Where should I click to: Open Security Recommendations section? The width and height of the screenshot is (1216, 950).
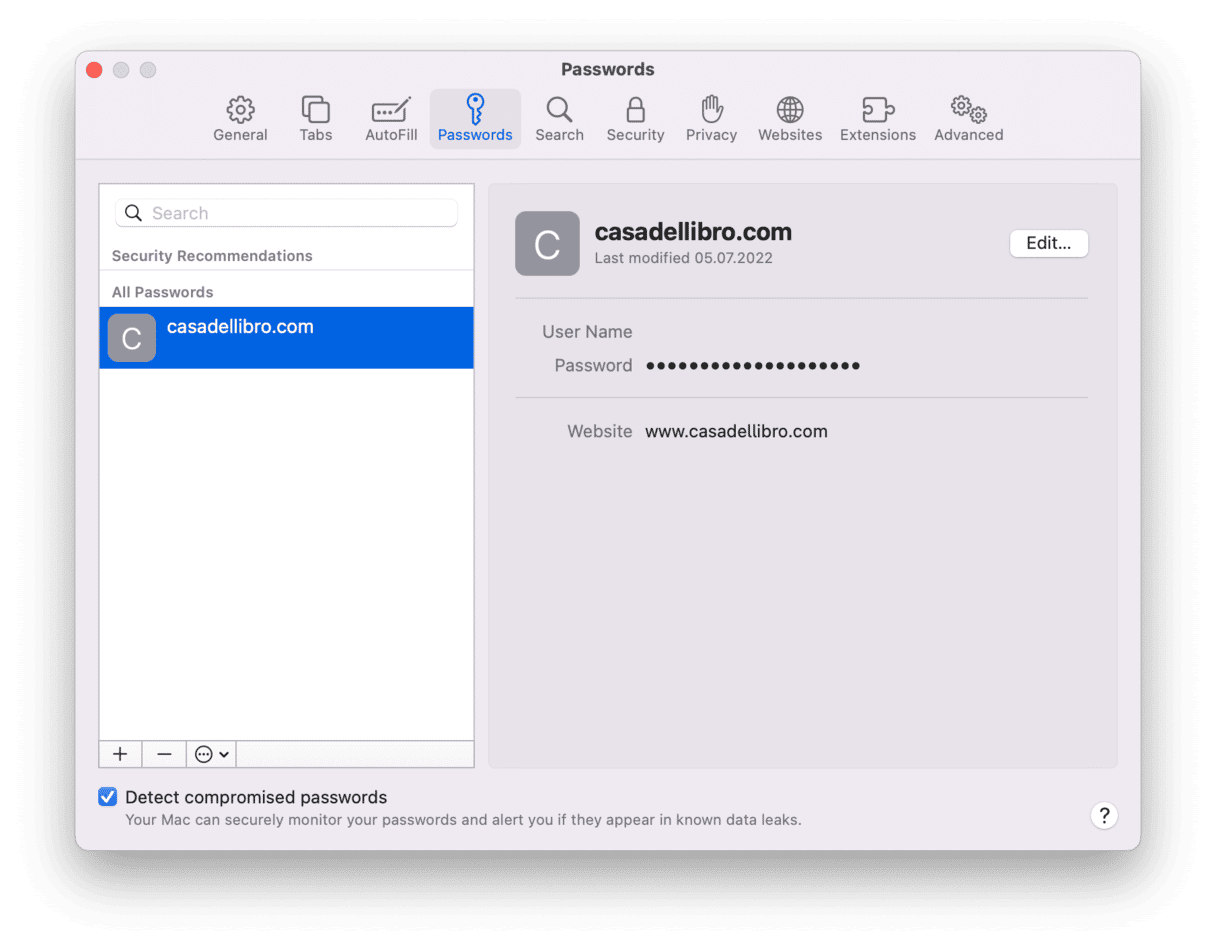point(212,256)
